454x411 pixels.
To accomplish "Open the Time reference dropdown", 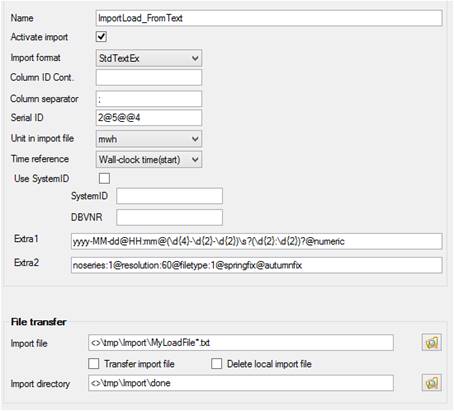I will [x=149, y=159].
